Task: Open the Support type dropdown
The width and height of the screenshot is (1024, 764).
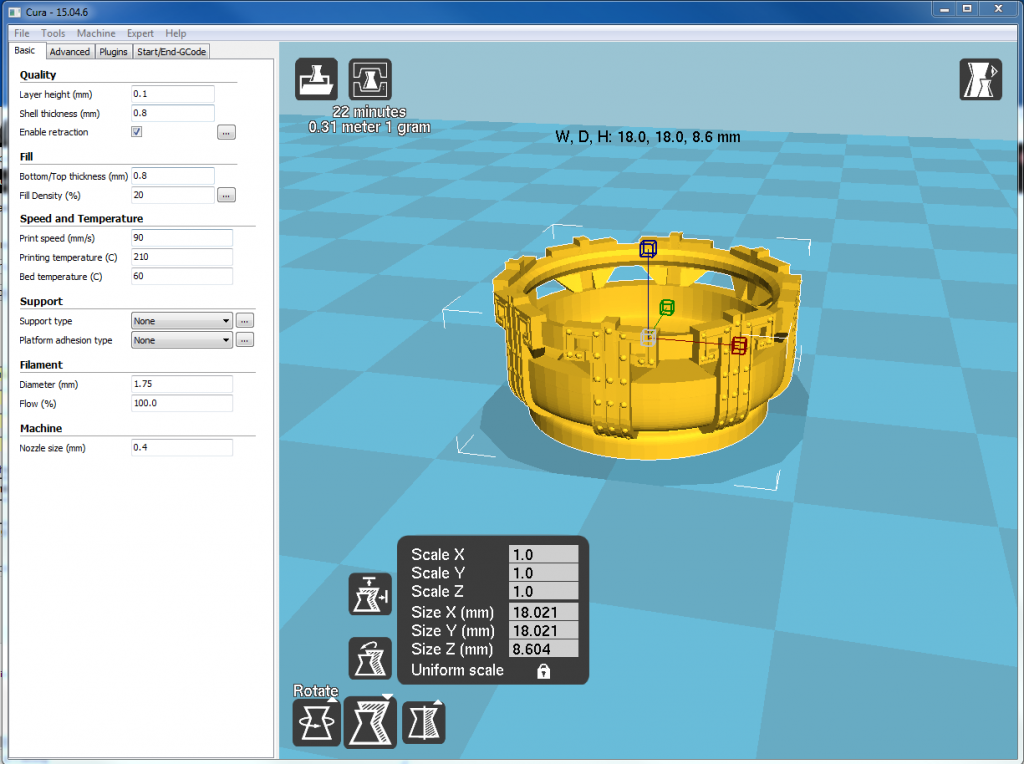Action: tap(182, 321)
